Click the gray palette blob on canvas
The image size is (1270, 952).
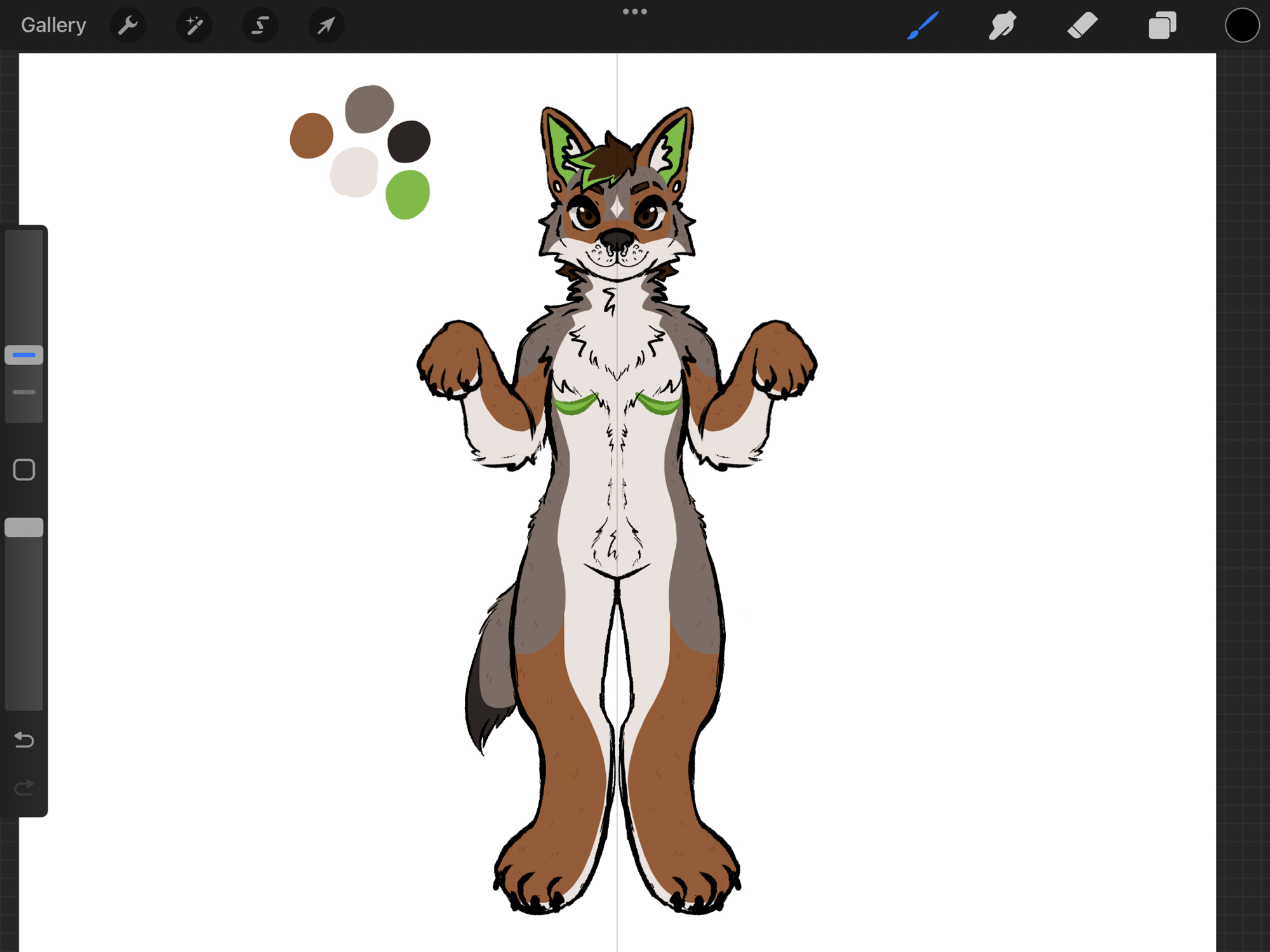pos(369,109)
